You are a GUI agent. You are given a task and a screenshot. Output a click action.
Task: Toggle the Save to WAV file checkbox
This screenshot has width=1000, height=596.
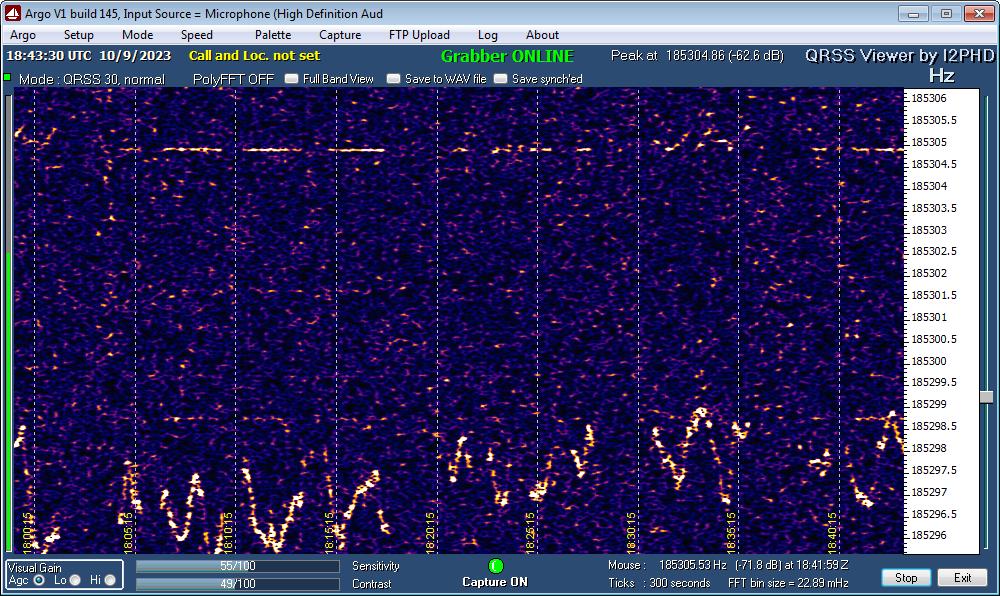tap(393, 79)
